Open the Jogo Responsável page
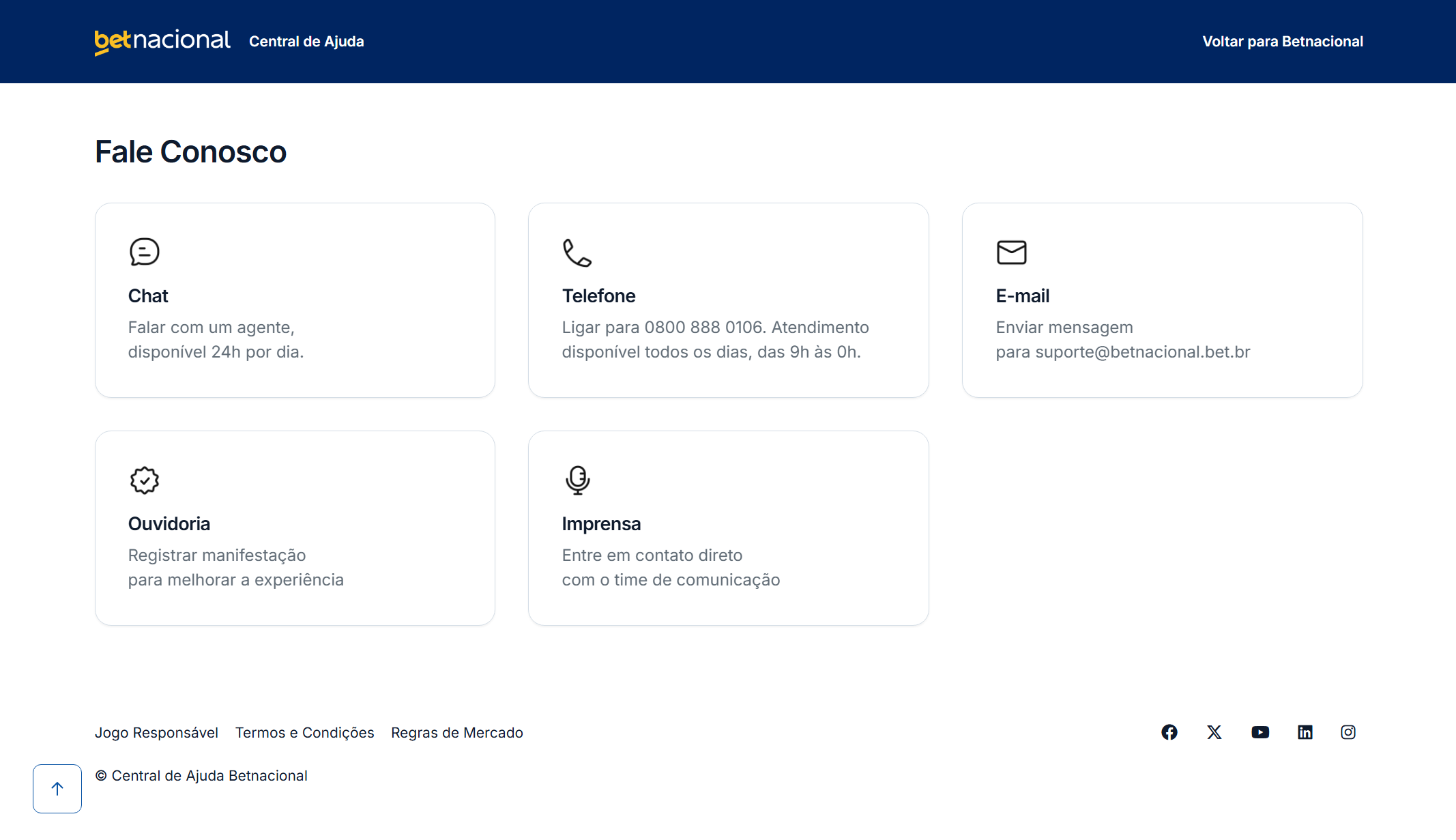Viewport: 1456px width, 840px height. 156,732
